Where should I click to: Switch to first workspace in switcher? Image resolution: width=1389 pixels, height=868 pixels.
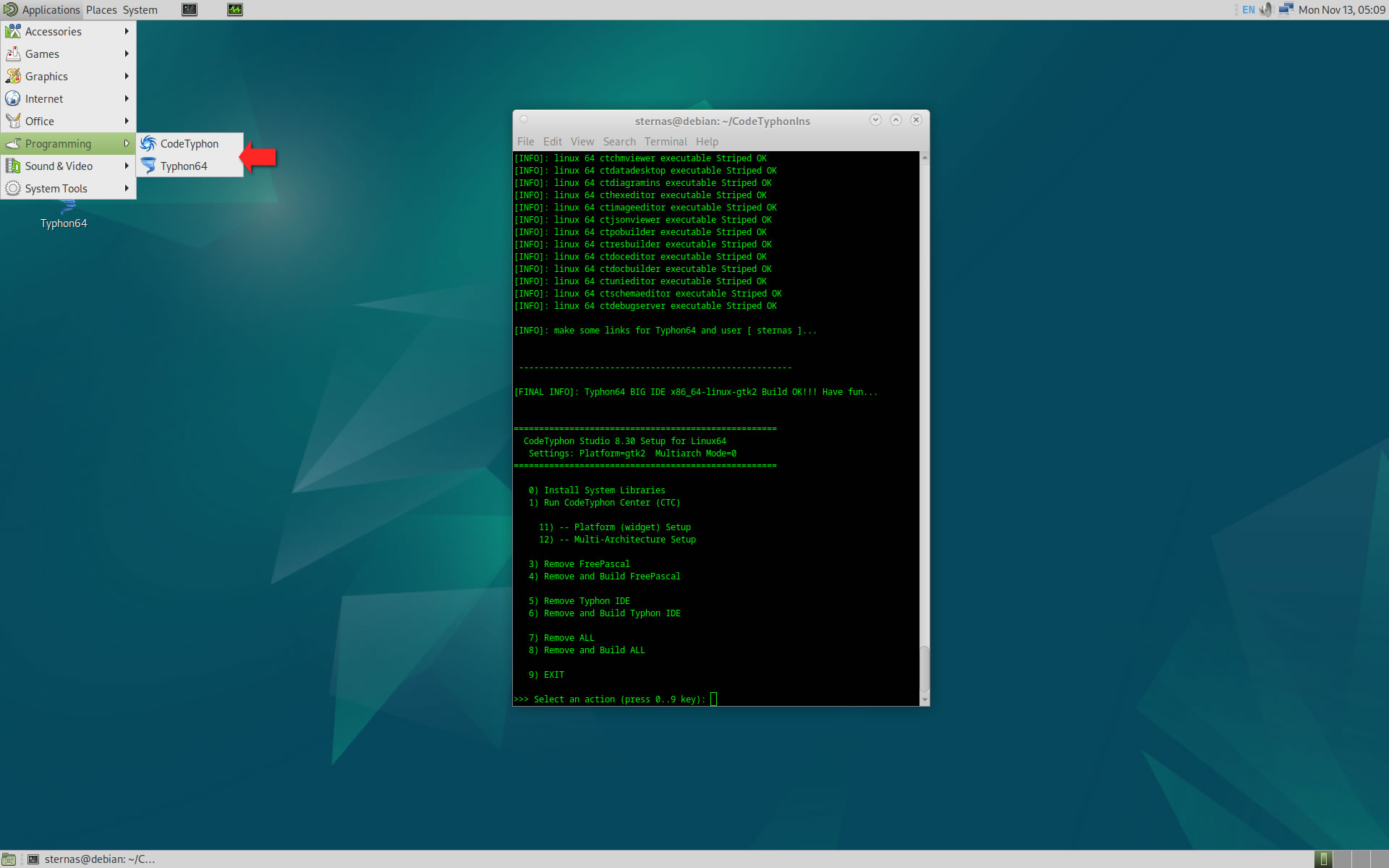[x=1323, y=859]
